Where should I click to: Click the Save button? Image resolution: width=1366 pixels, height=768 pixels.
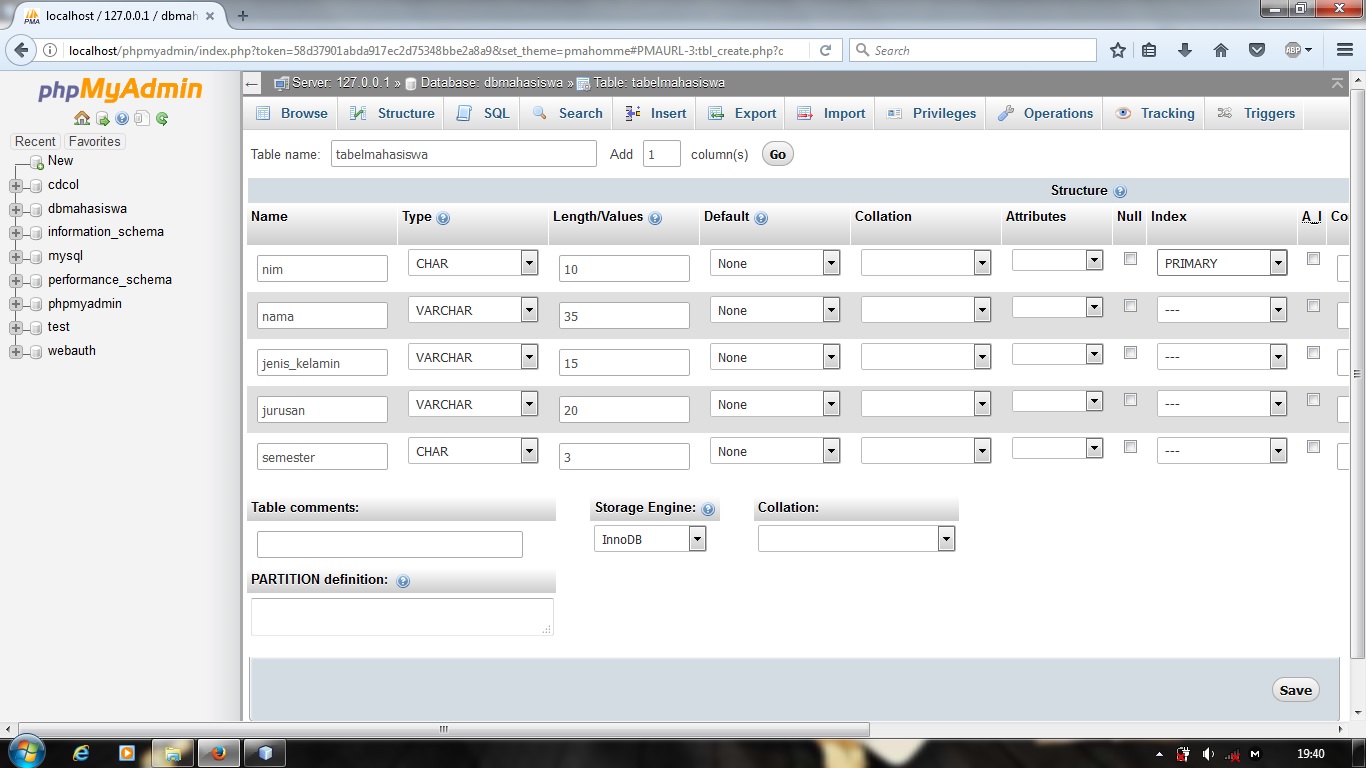pyautogui.click(x=1295, y=690)
